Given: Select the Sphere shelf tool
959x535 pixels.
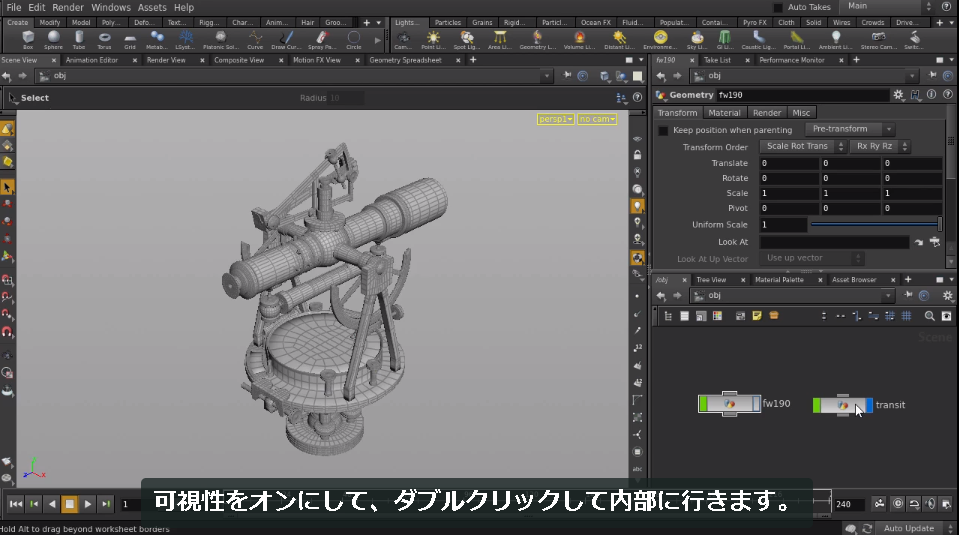Looking at the screenshot, I should pos(53,40).
